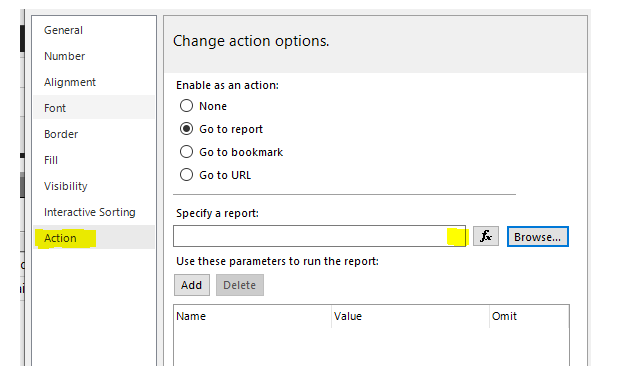Click the Omit column header
The height and width of the screenshot is (366, 624).
[x=529, y=316]
